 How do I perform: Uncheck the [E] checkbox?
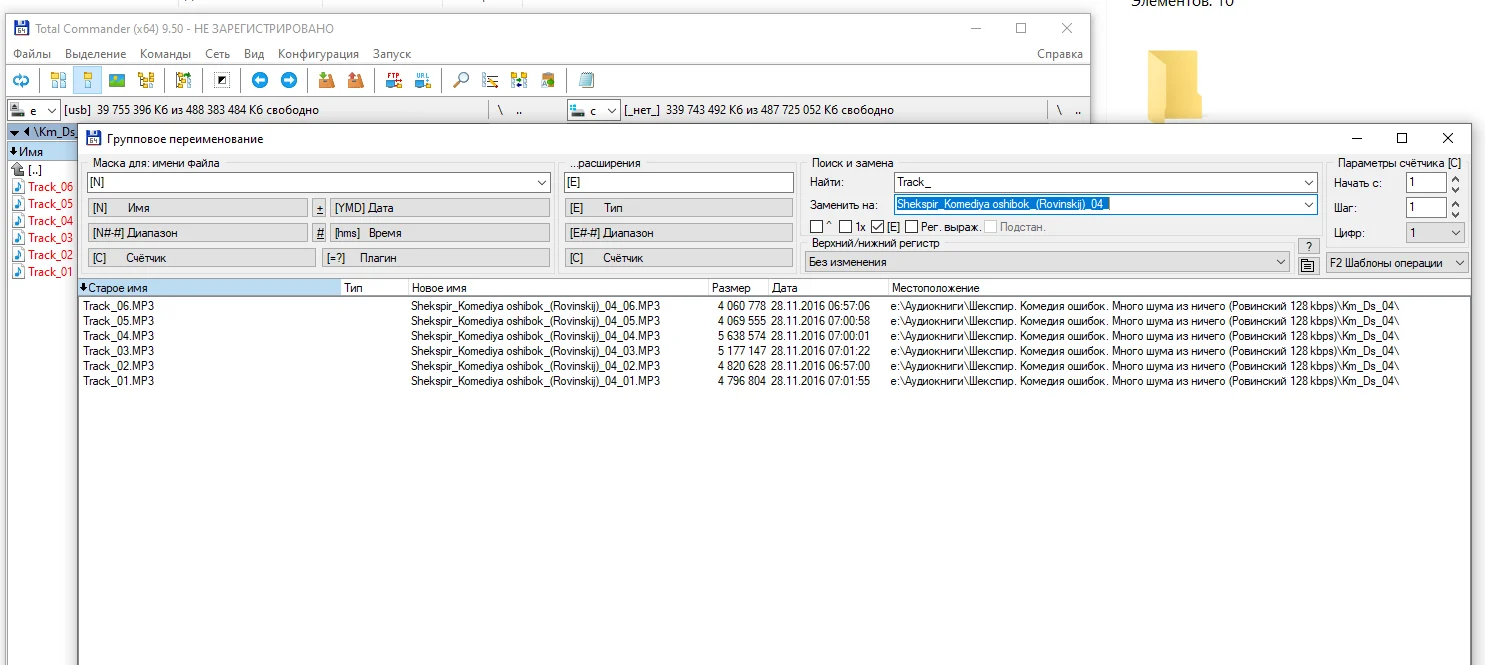pos(878,227)
